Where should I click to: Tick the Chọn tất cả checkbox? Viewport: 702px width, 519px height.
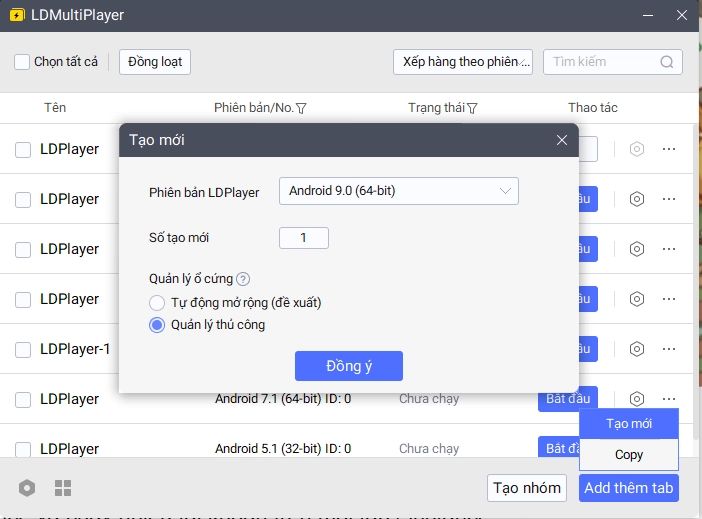point(22,62)
